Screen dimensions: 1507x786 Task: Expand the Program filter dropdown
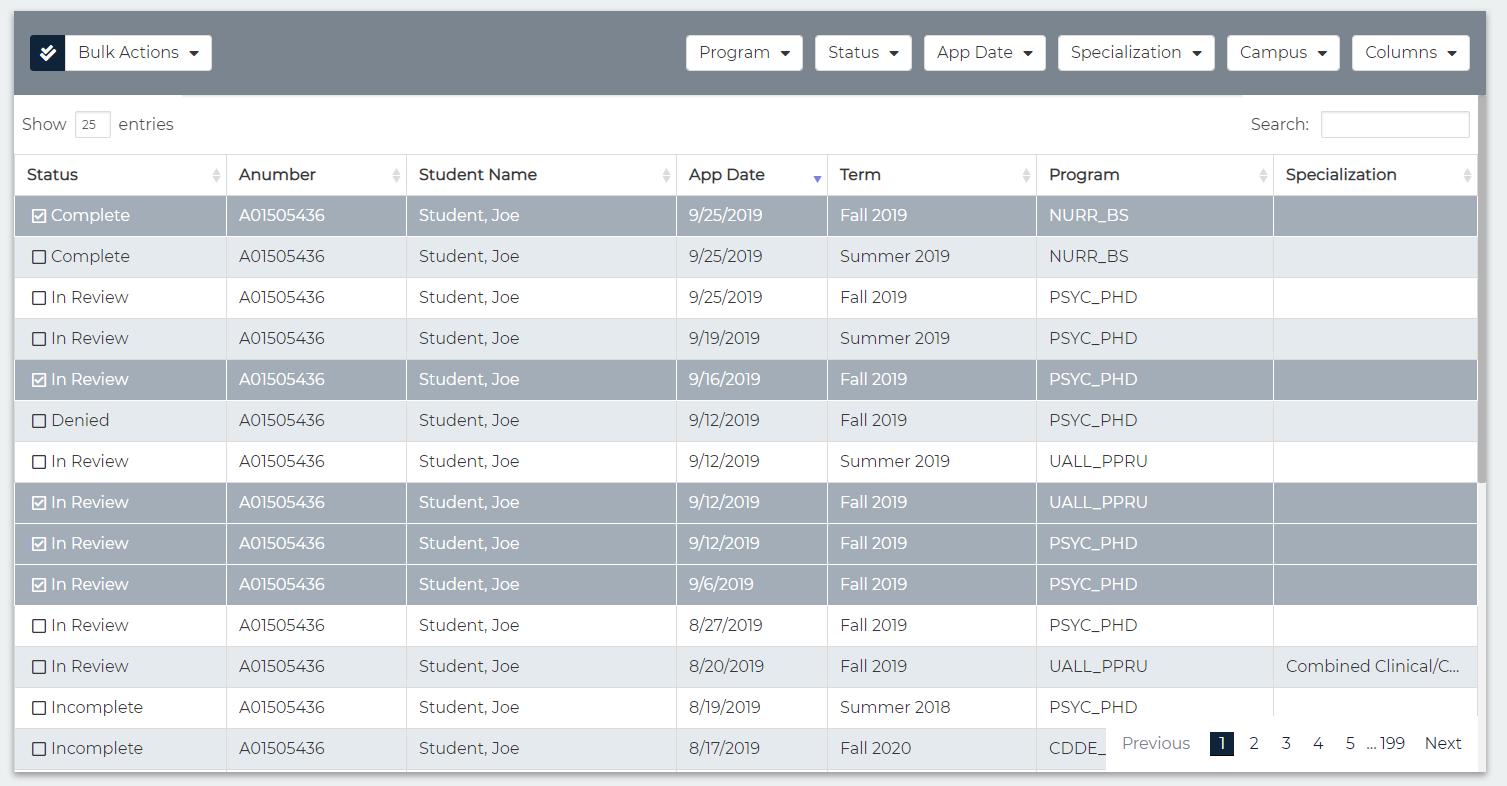[x=744, y=53]
